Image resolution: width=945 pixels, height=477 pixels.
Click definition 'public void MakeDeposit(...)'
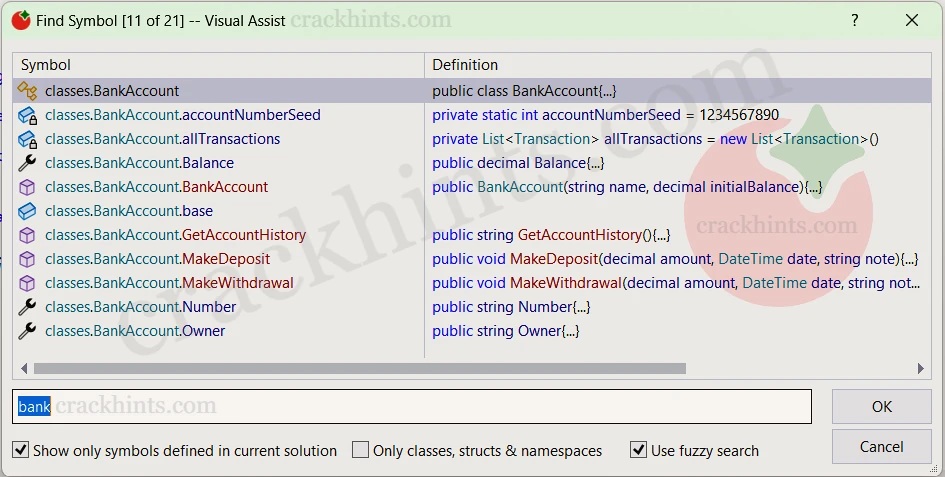(x=675, y=259)
